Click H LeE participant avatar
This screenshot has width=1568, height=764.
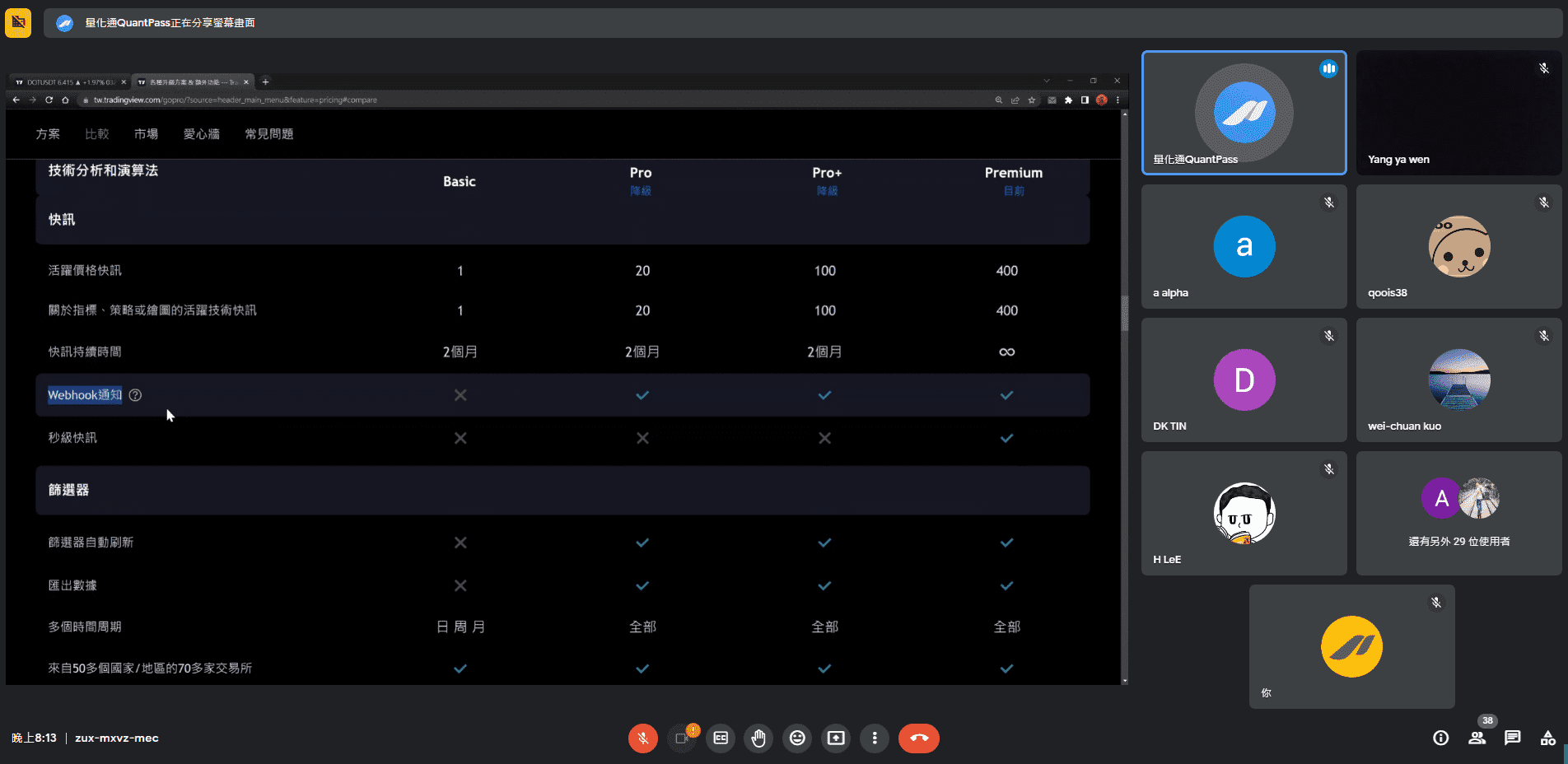pos(1244,513)
